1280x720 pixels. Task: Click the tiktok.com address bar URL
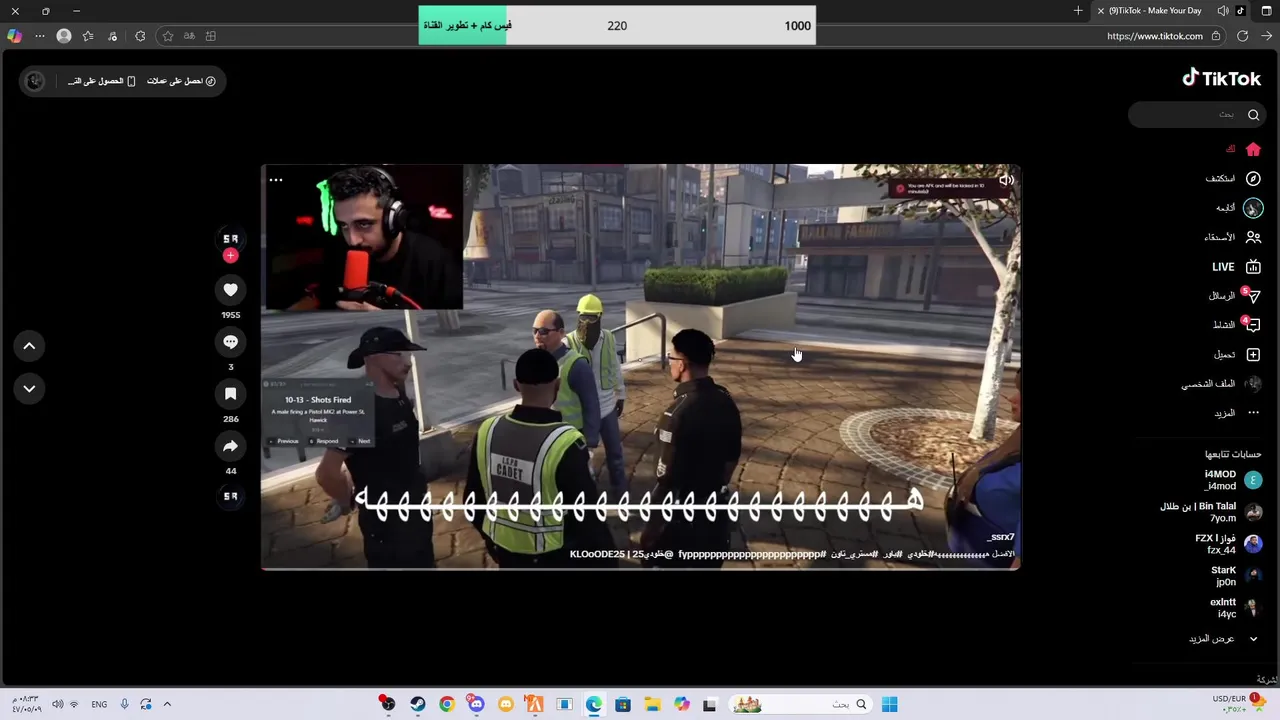(1155, 36)
